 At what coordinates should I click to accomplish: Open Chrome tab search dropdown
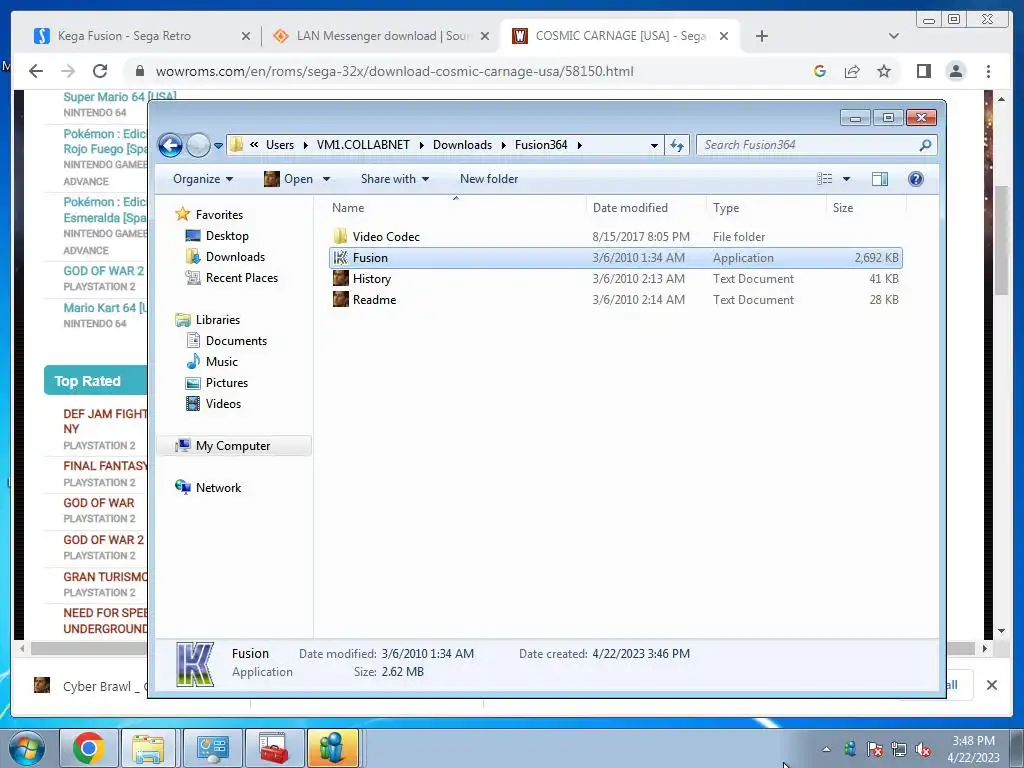893,37
